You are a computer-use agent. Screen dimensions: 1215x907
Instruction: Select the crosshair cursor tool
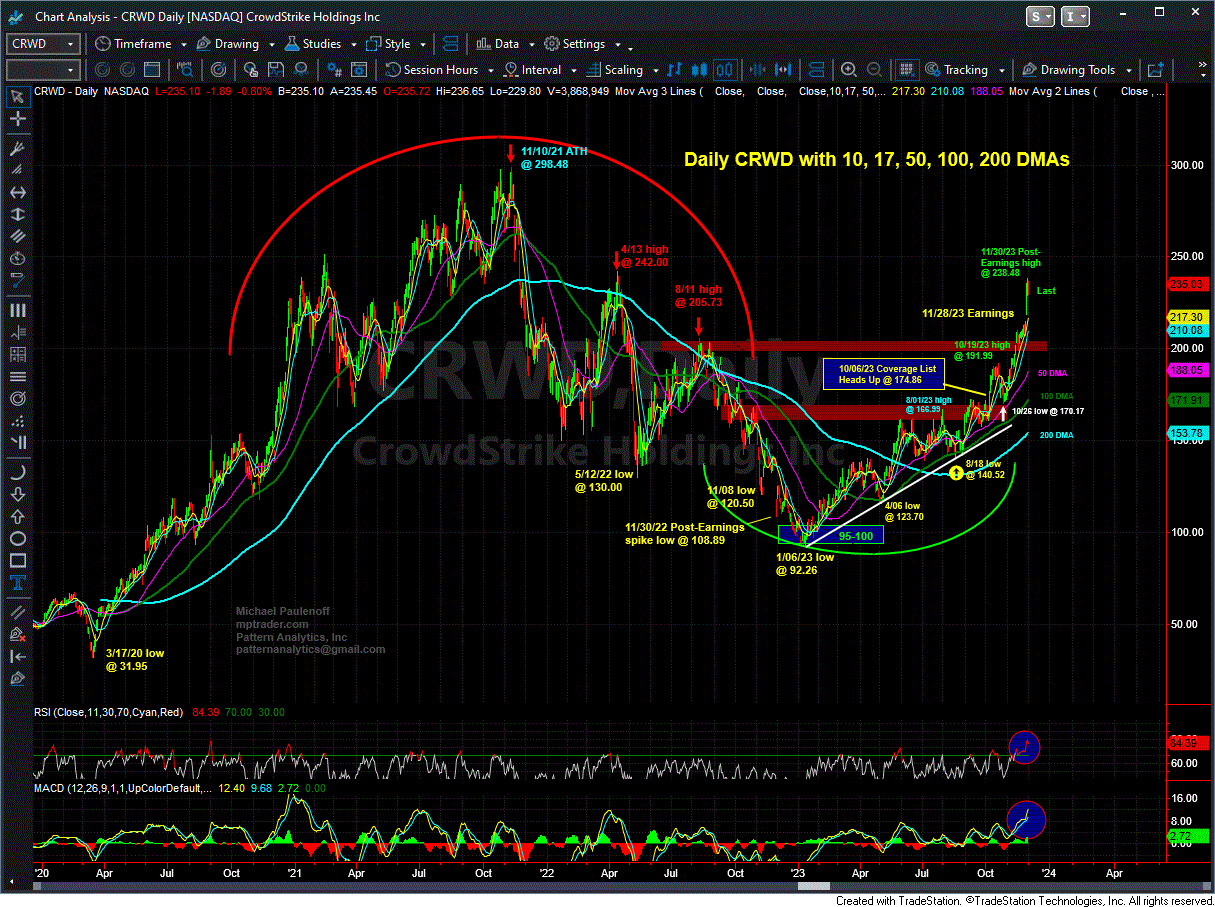(x=16, y=118)
